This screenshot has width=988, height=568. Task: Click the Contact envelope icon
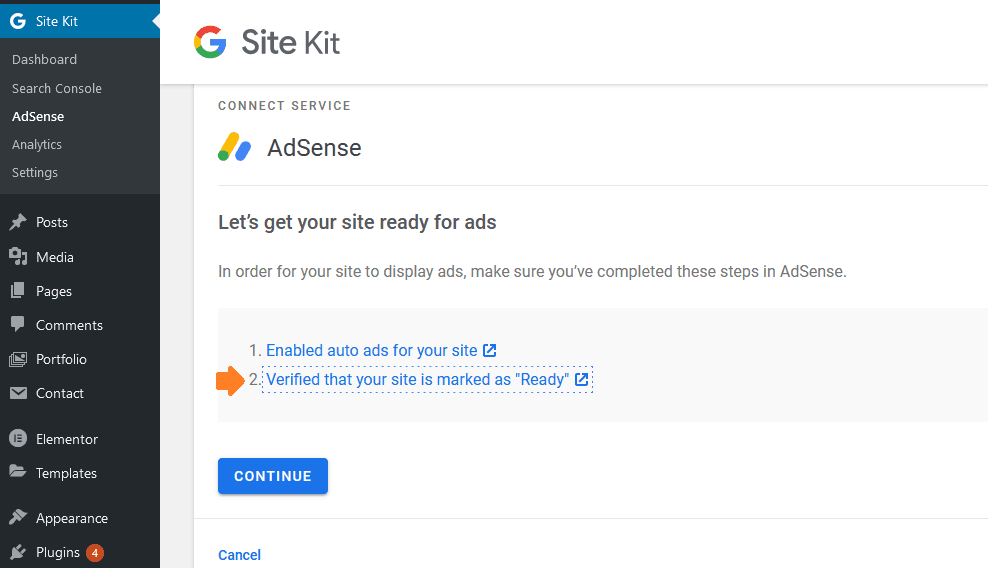18,393
